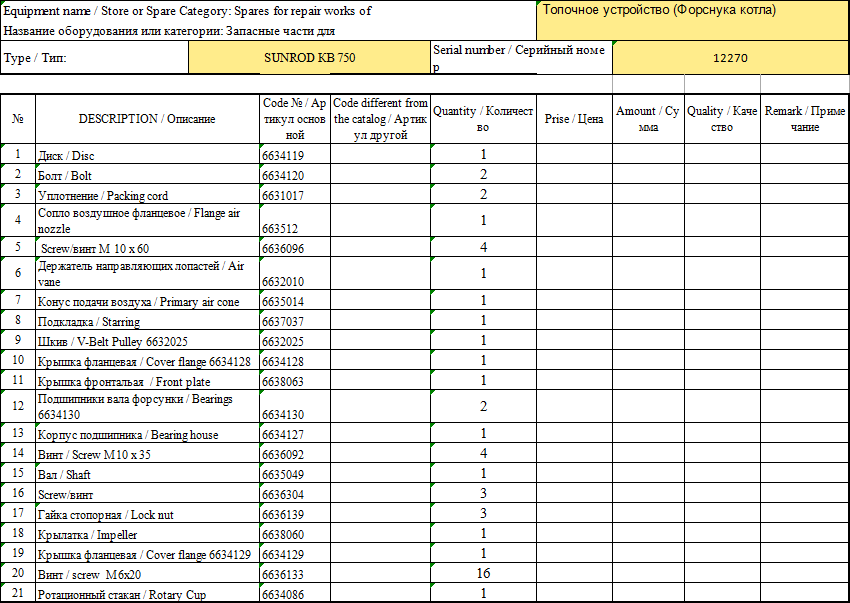The height and width of the screenshot is (603, 850).
Task: Click the "Вал / Shaft" description cell
Action: tap(147, 474)
